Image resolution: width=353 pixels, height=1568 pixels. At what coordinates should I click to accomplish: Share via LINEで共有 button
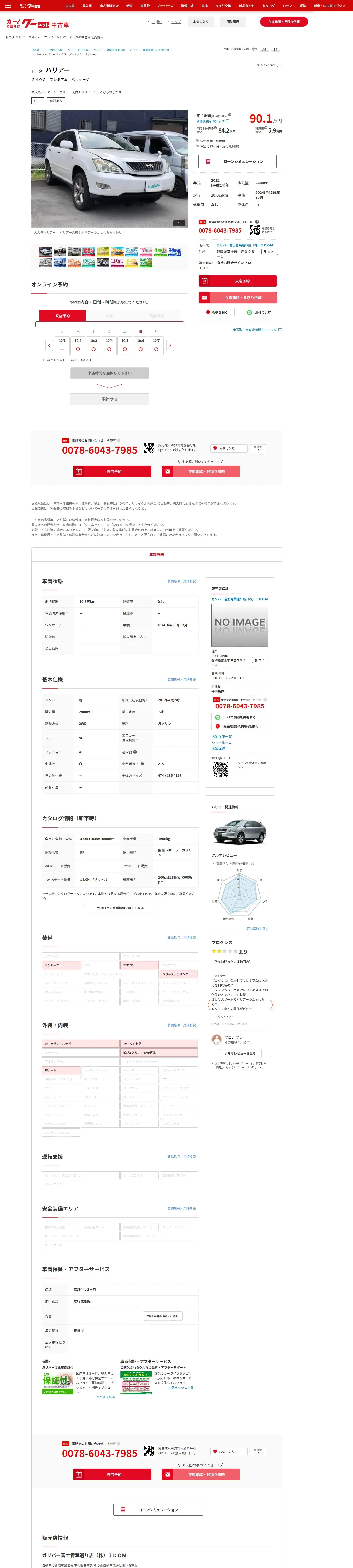[259, 312]
